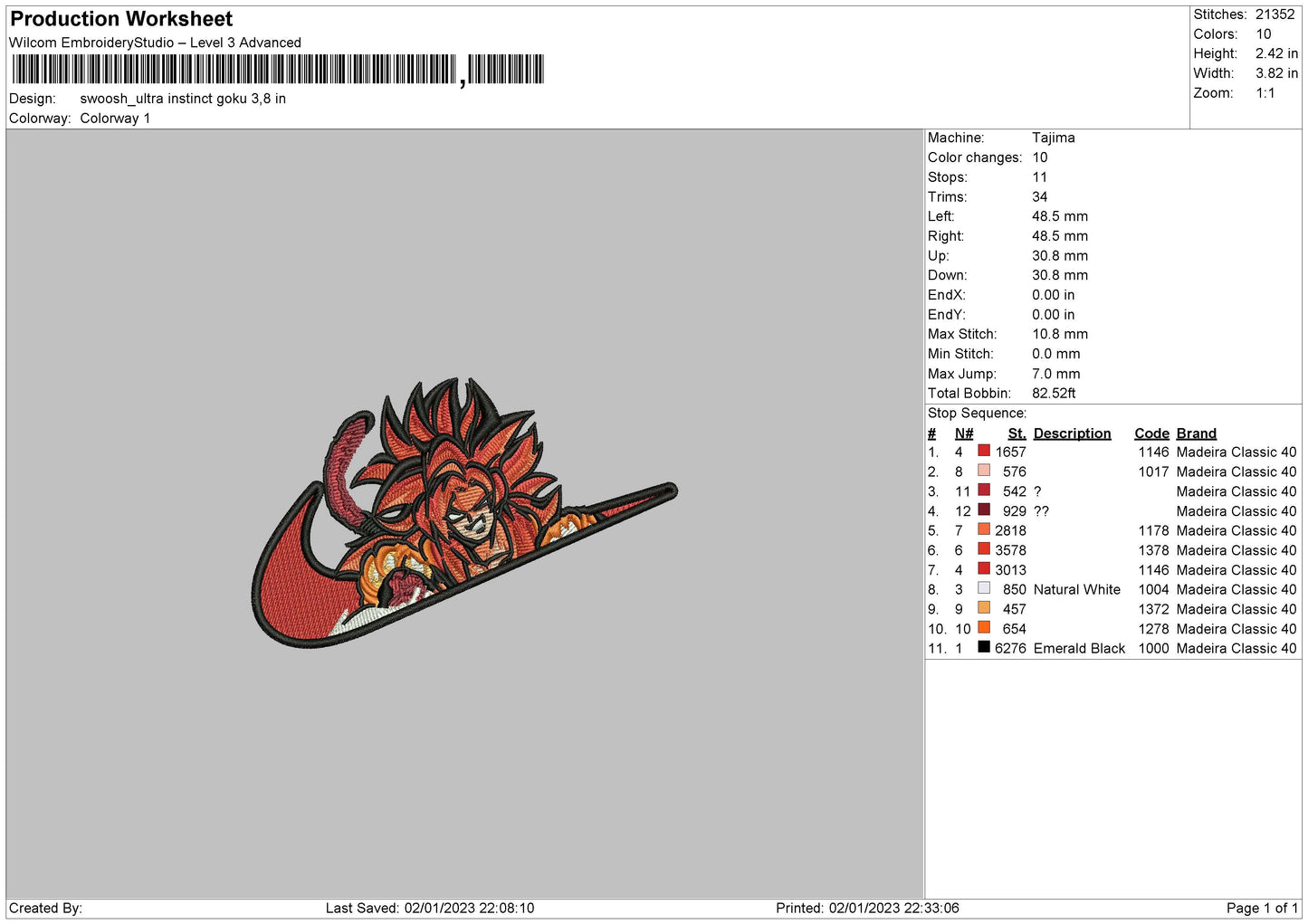Click the Brand column header
Image resolution: width=1308 pixels, height=924 pixels.
[1196, 433]
